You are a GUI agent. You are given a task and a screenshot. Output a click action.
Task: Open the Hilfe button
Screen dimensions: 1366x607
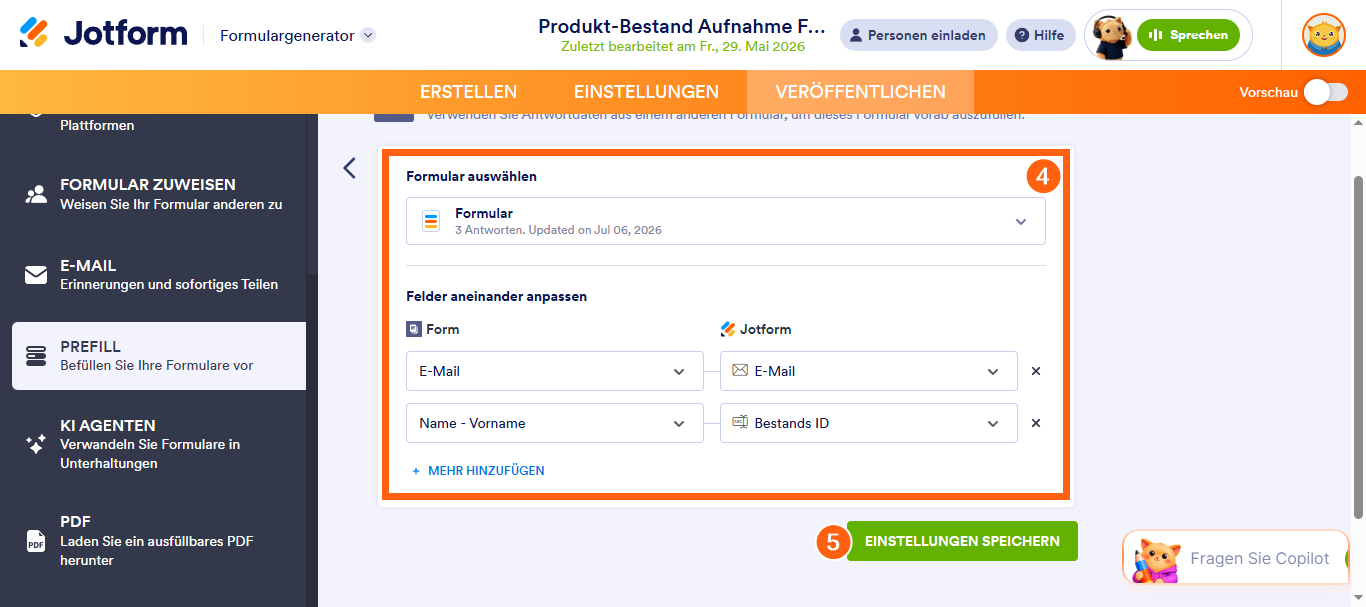coord(1040,35)
